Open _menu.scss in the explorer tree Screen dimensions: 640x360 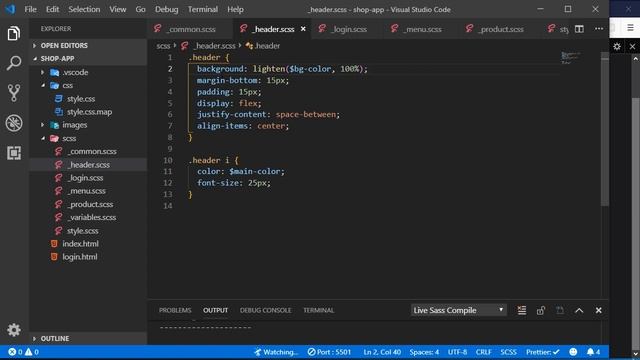(x=88, y=191)
